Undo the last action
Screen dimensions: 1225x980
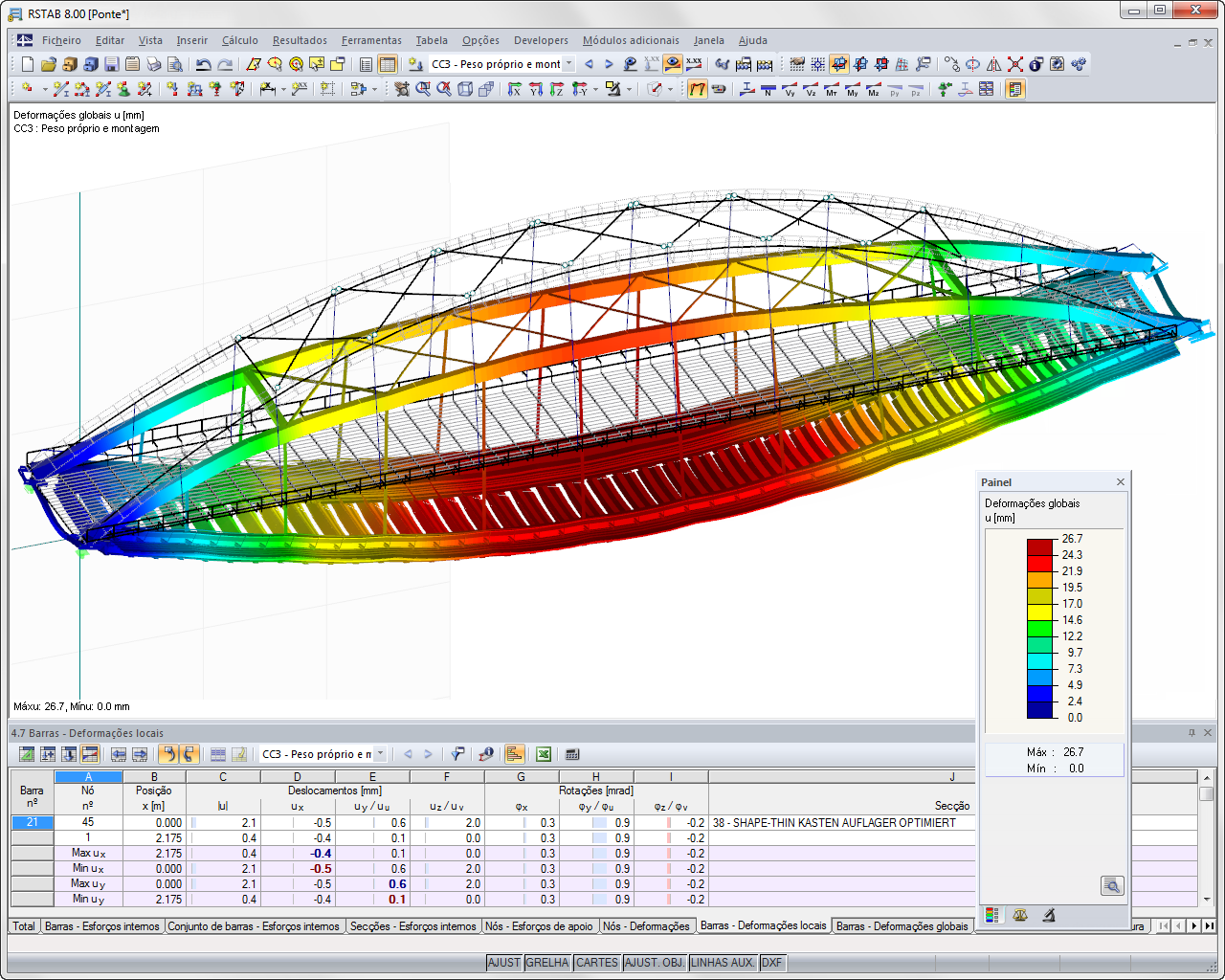(203, 64)
